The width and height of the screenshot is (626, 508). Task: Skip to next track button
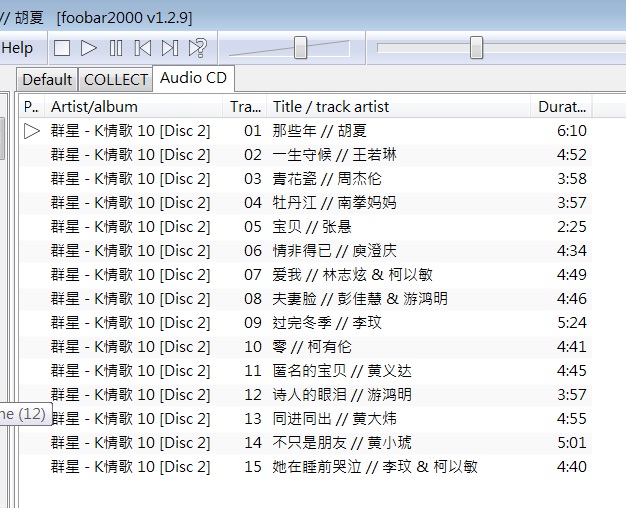pyautogui.click(x=170, y=48)
